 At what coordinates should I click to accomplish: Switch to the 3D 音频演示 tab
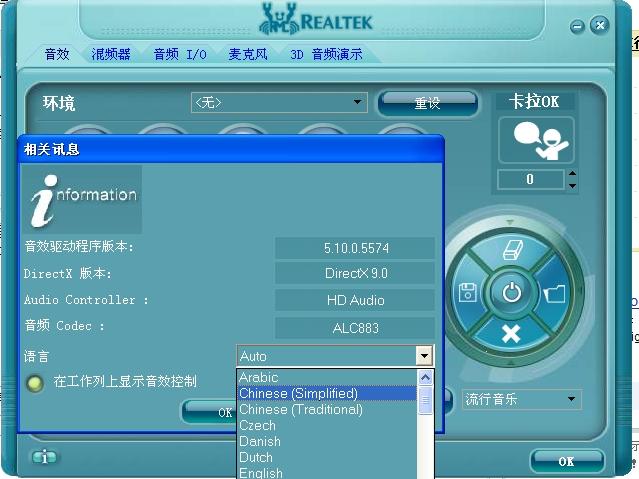click(326, 54)
